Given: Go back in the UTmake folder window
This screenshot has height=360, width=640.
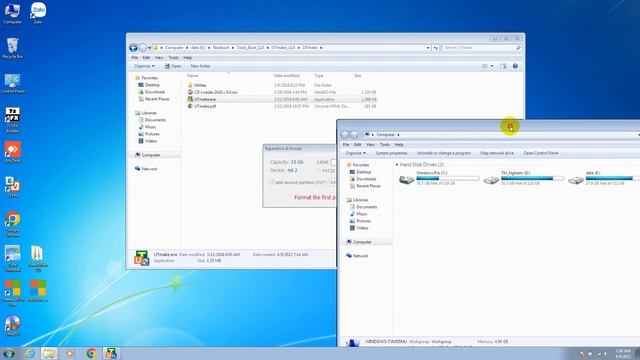Looking at the screenshot, I should pyautogui.click(x=133, y=48).
